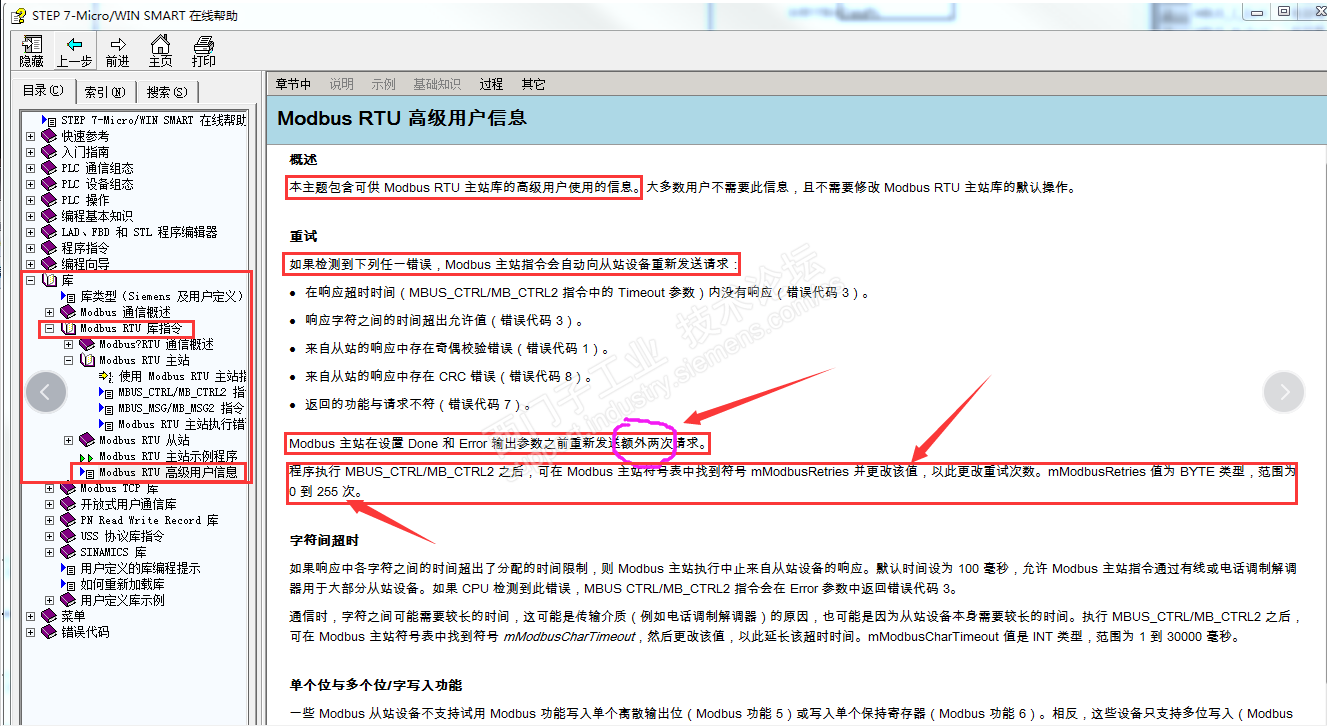Click the book icon beside PLC 操作

(49, 200)
